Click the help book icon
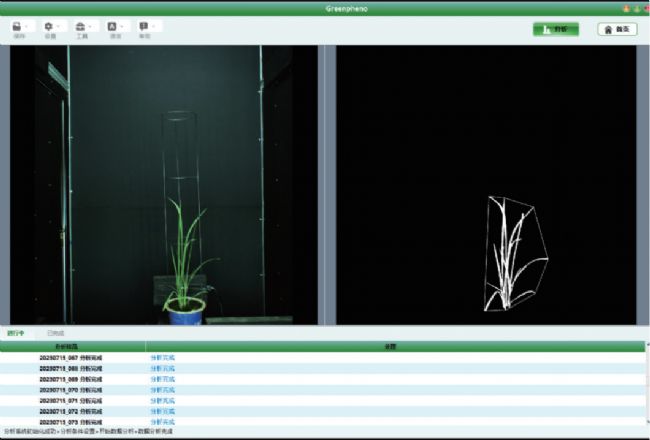The image size is (650, 440). click(144, 26)
